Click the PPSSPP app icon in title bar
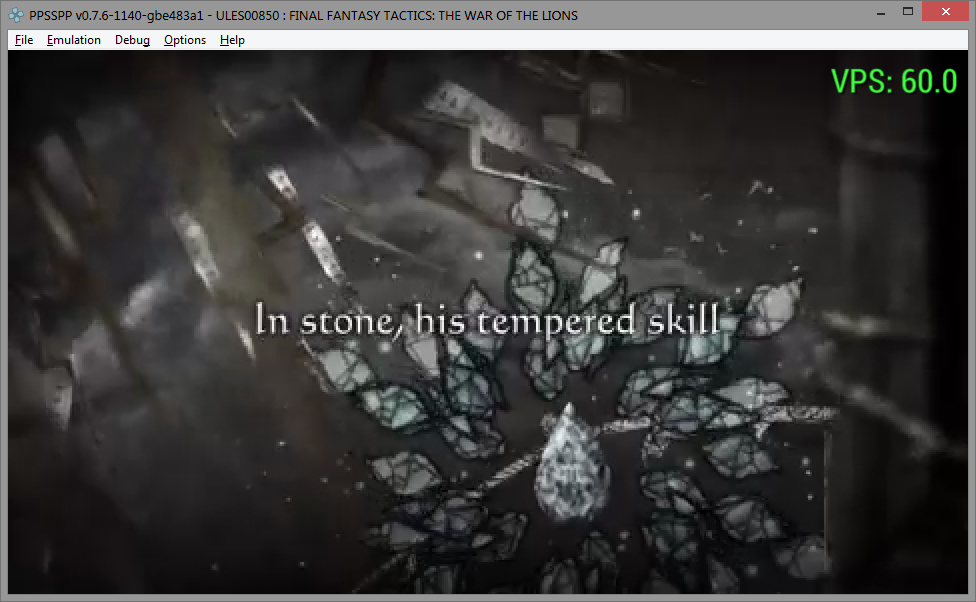This screenshot has height=602, width=976. [16, 15]
